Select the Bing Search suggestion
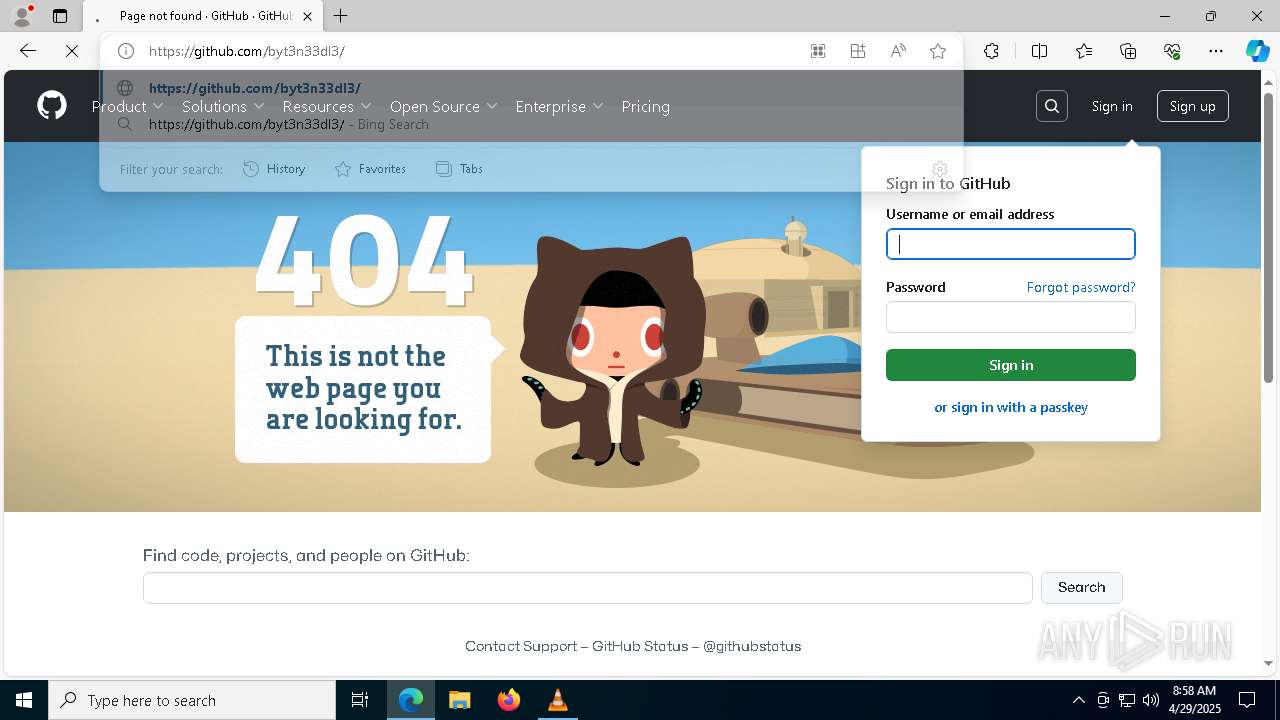Screen dimensions: 1280x720 coord(531,124)
